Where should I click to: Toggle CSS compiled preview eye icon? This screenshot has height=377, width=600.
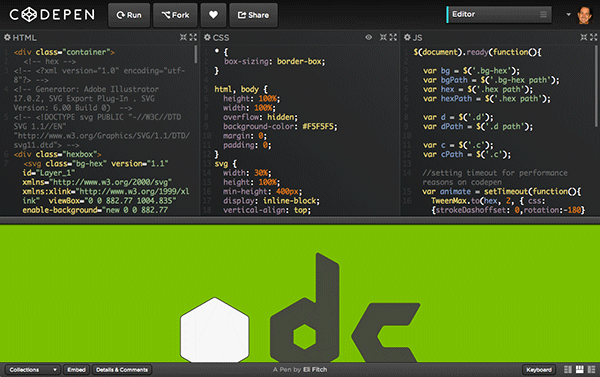point(368,37)
